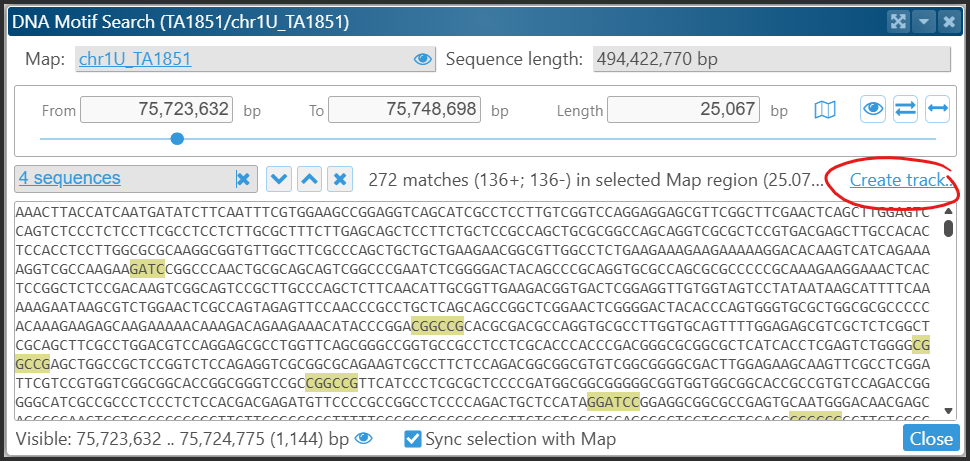Screen dimensions: 970x461
Task: Click the eye button in the range toolbar
Action: pyautogui.click(x=873, y=110)
